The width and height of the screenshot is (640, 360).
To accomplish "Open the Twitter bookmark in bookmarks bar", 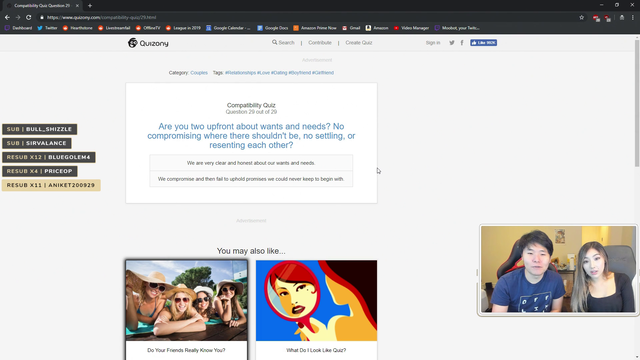I will point(47,28).
